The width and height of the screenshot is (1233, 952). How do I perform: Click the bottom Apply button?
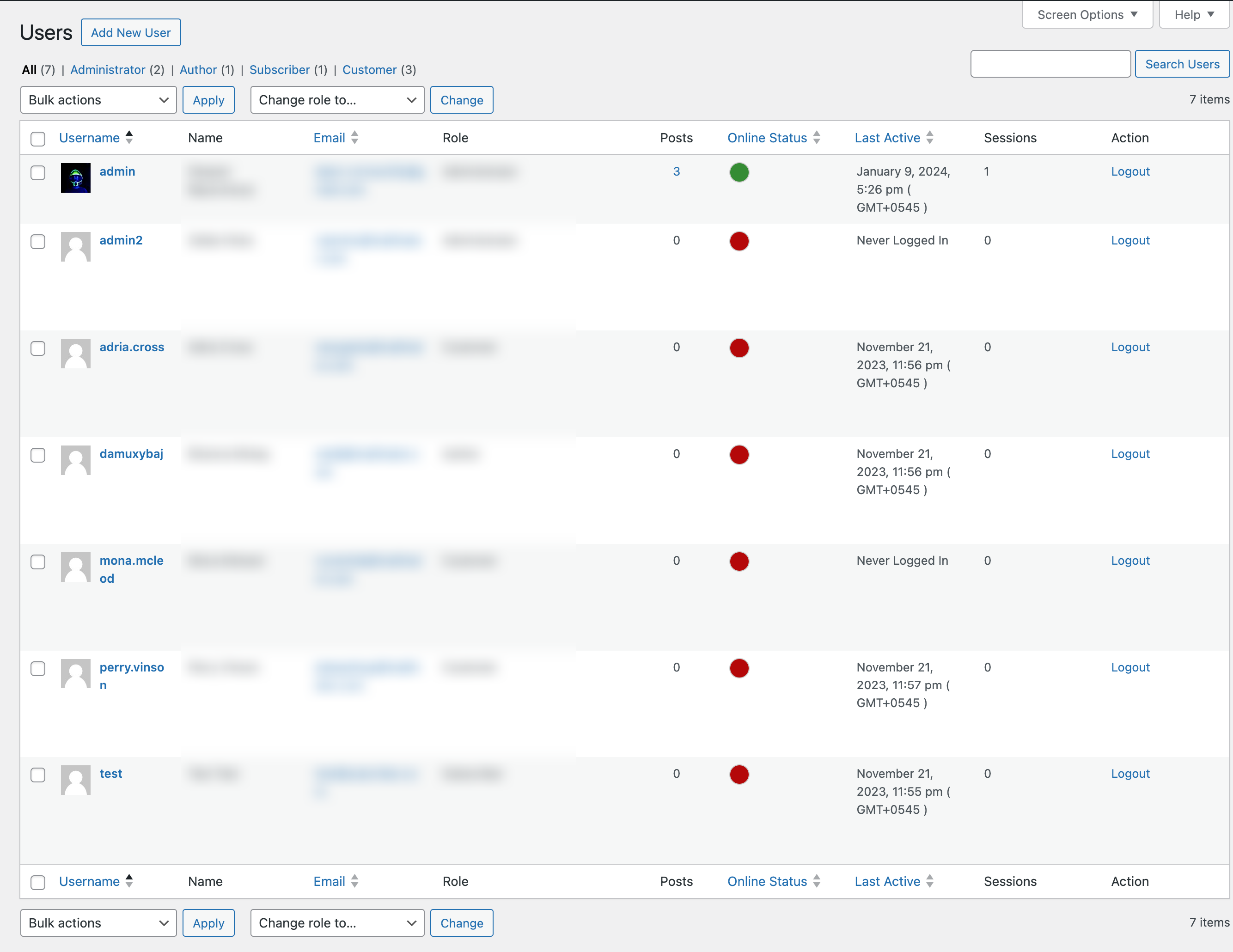(208, 922)
